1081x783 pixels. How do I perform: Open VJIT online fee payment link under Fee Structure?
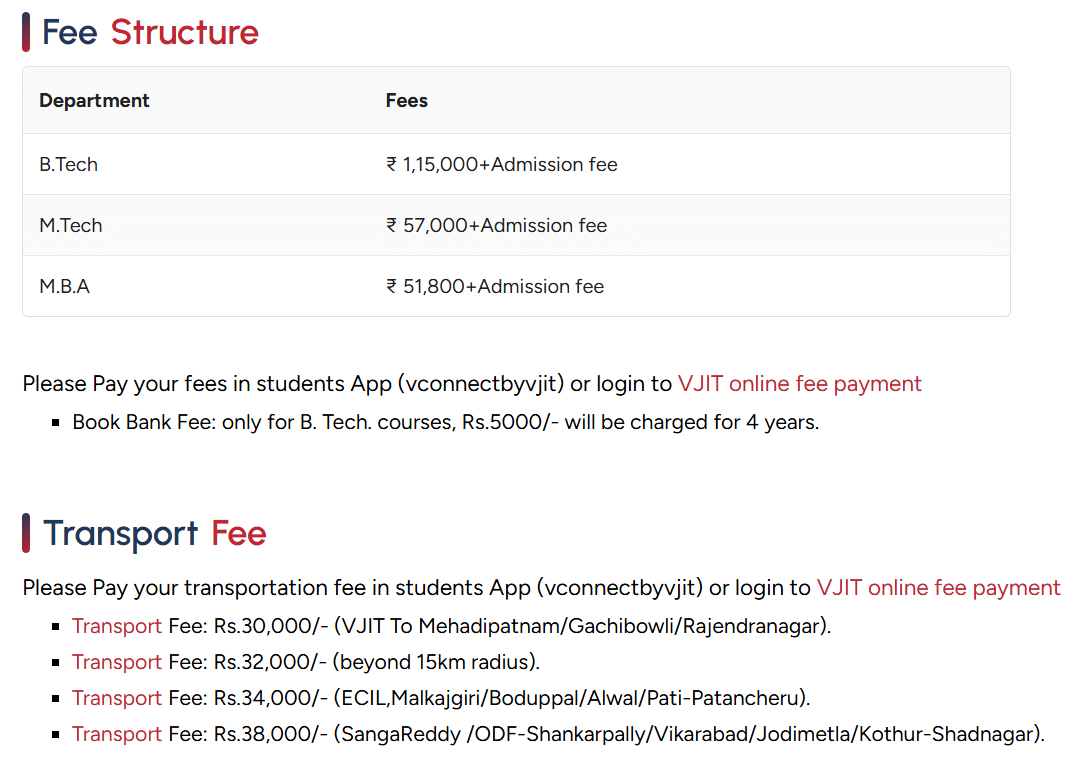[x=799, y=384]
